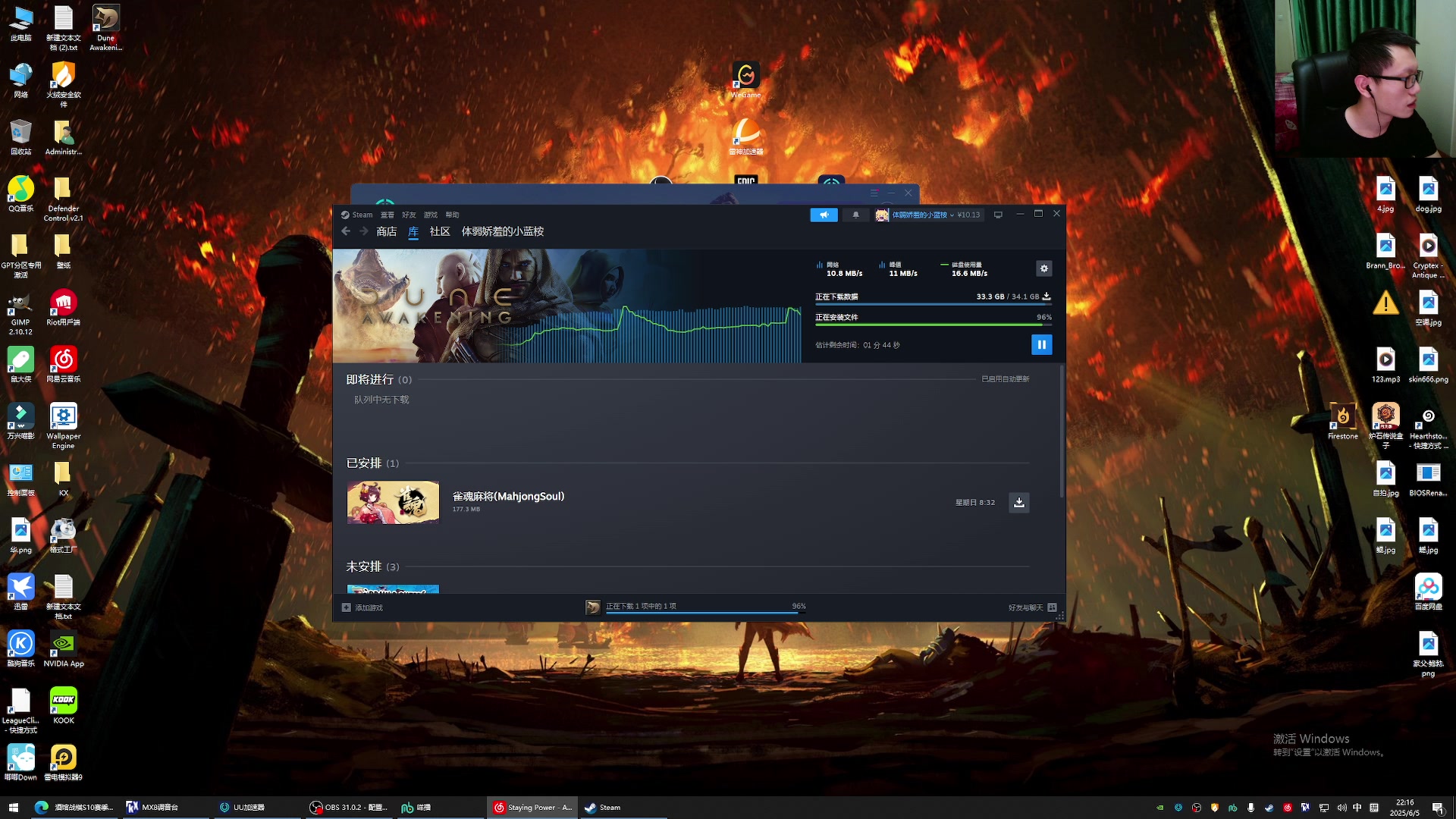The image size is (1456, 819).
Task: Open 雷电模拟器9 desktop icon
Action: click(64, 763)
